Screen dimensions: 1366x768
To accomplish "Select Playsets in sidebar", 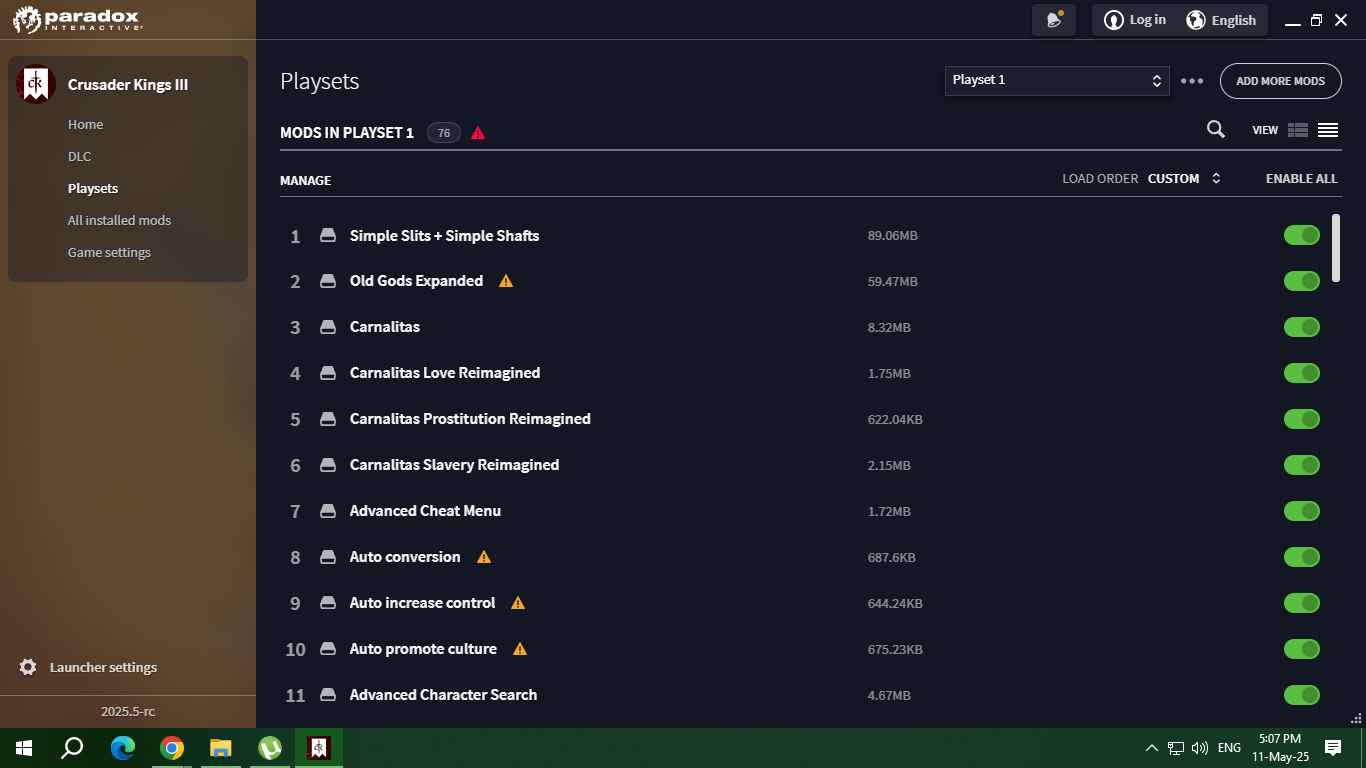I will 93,189.
